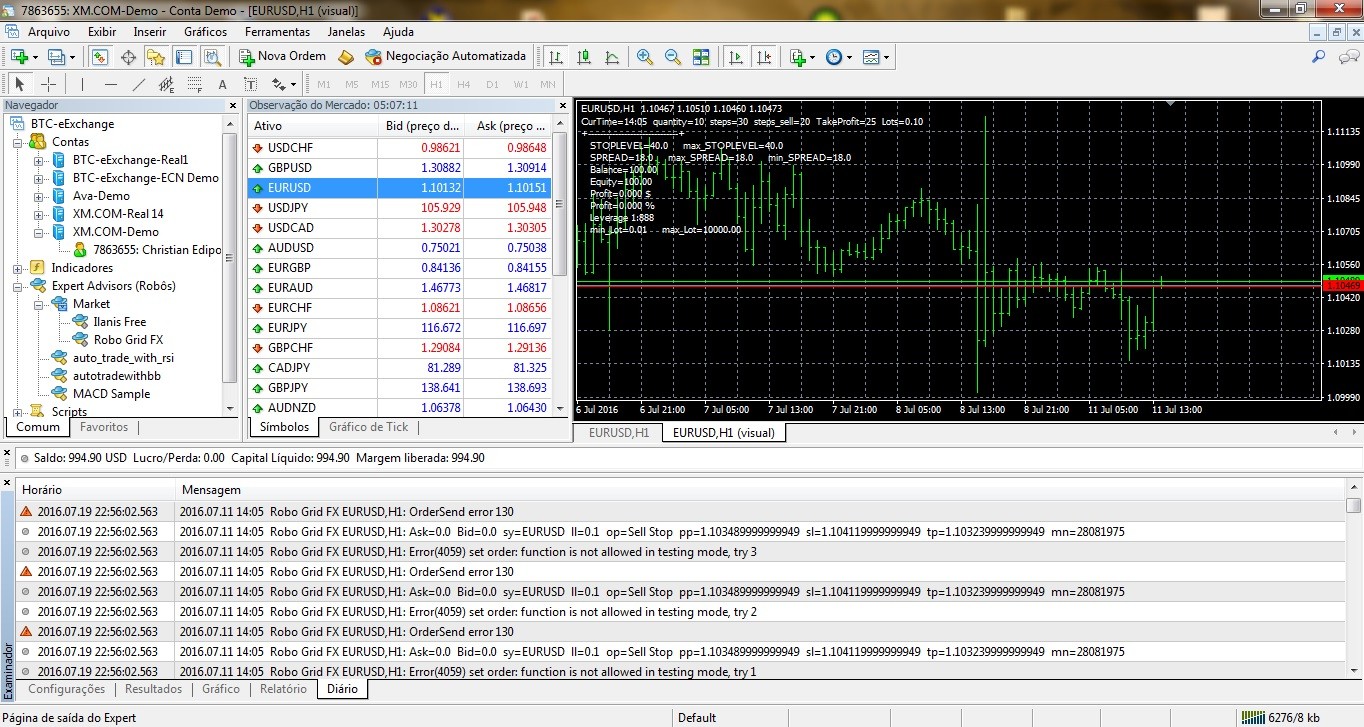Viewport: 1364px width, 727px height.
Task: Click the Nova Ordem button
Action: [x=282, y=57]
